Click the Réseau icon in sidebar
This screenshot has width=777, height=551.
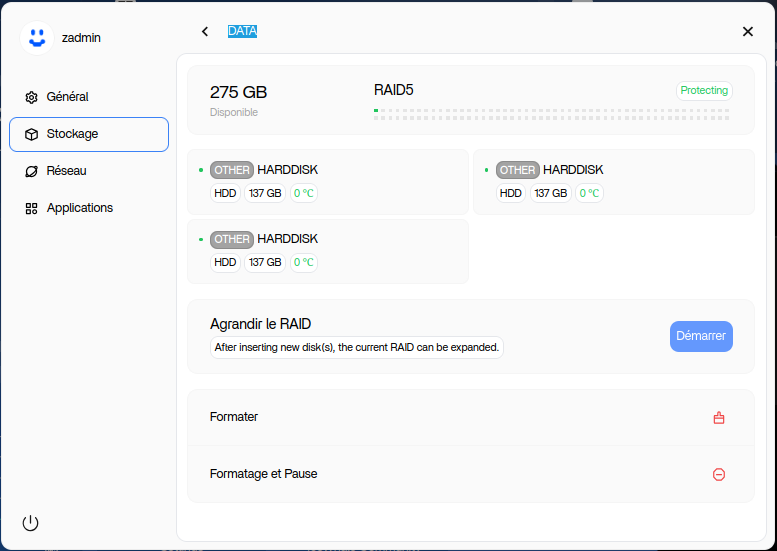31,171
